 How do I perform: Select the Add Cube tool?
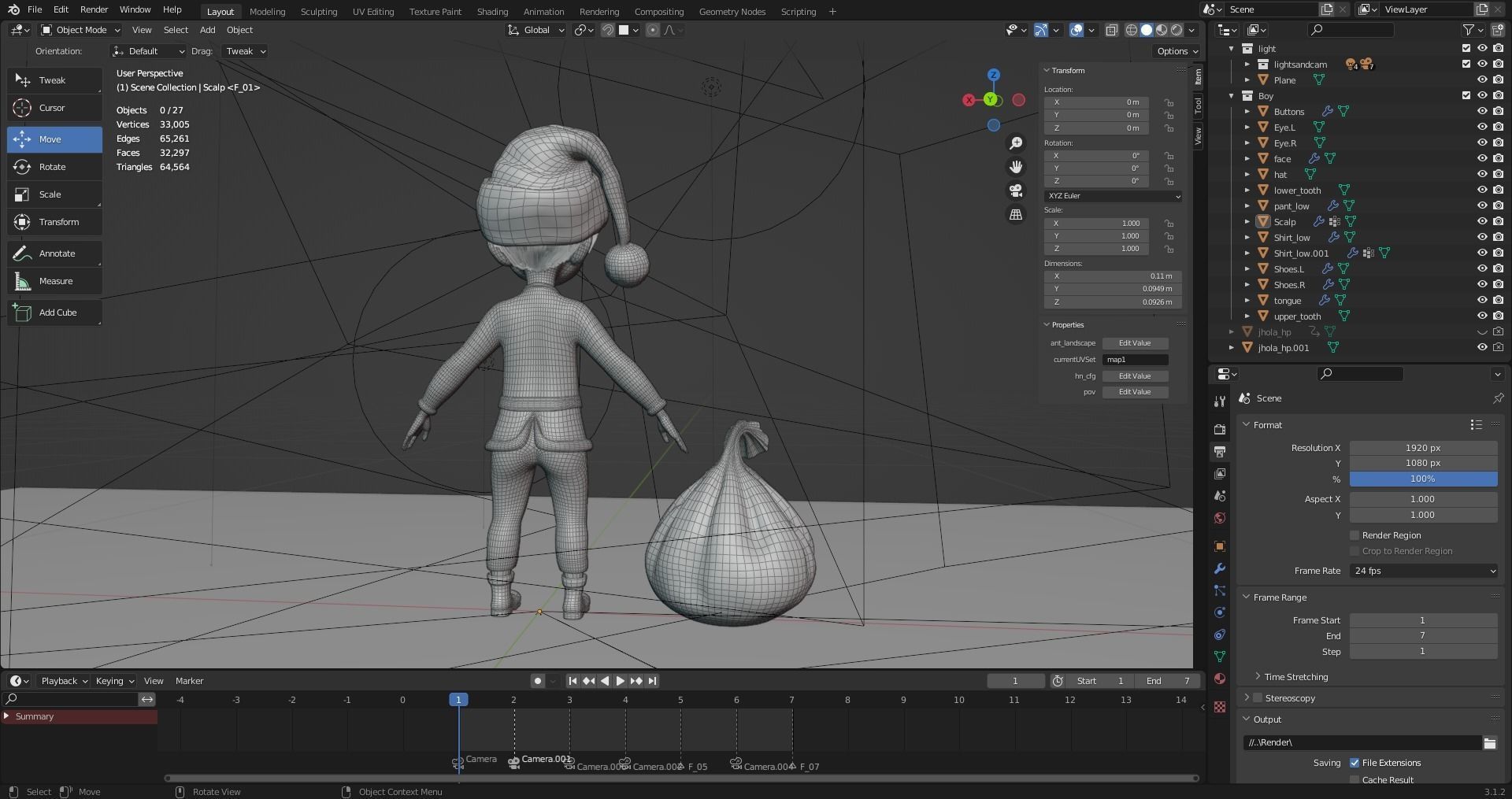pos(55,313)
